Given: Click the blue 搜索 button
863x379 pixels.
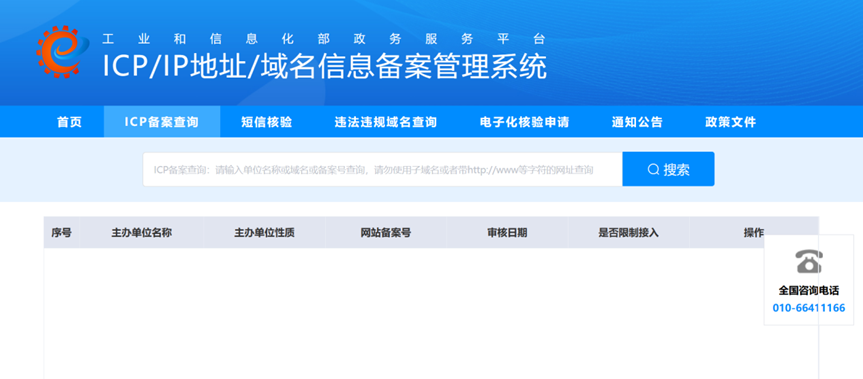Looking at the screenshot, I should 668,169.
